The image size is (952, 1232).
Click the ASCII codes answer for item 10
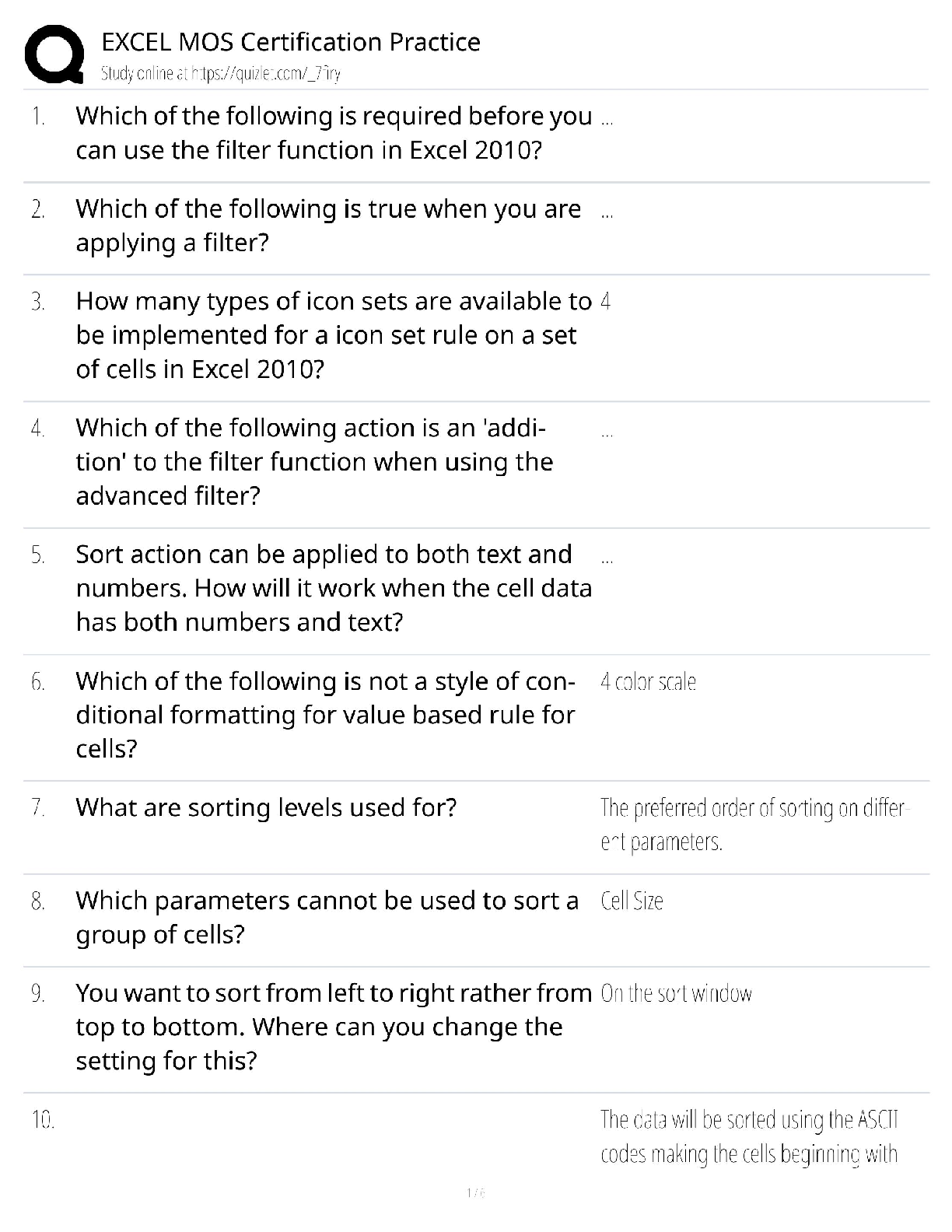750,1136
